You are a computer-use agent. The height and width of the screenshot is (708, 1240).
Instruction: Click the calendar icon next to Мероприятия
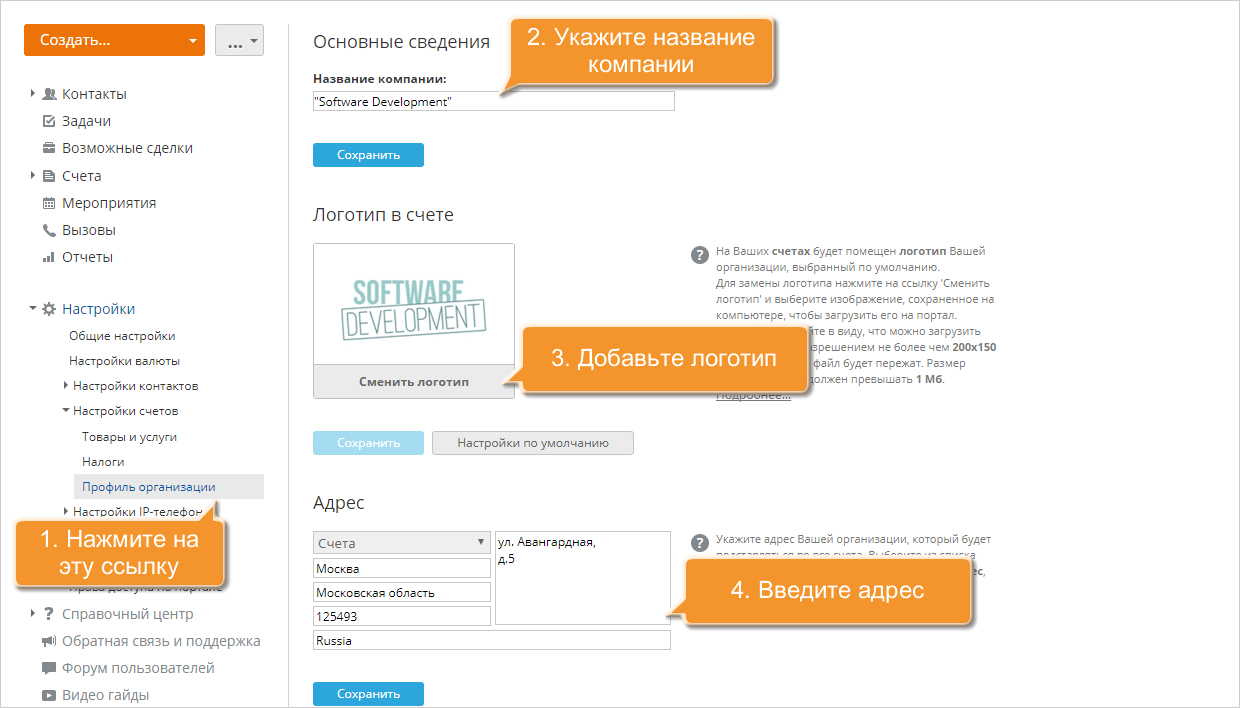(49, 203)
